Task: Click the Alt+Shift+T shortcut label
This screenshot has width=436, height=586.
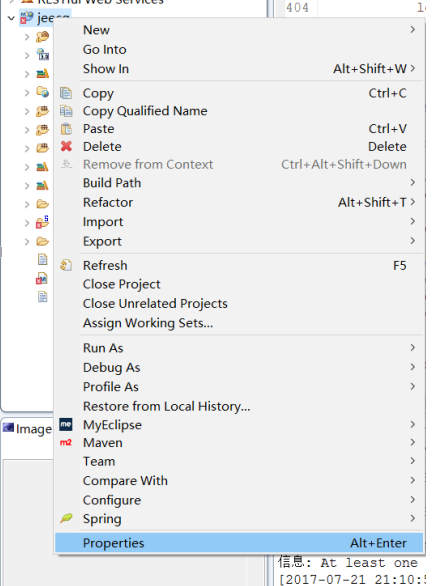Action: click(372, 202)
